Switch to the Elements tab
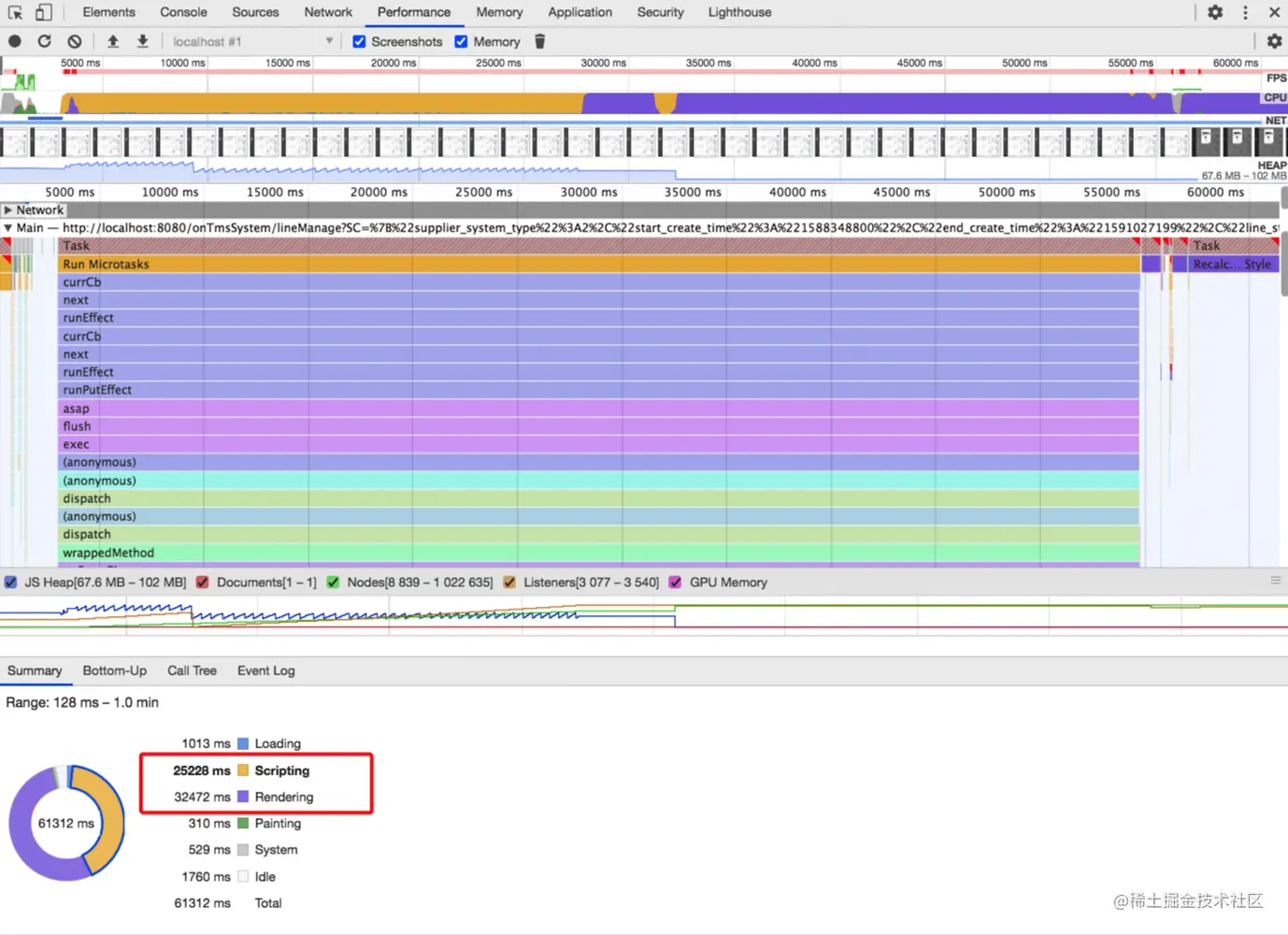 pos(108,12)
